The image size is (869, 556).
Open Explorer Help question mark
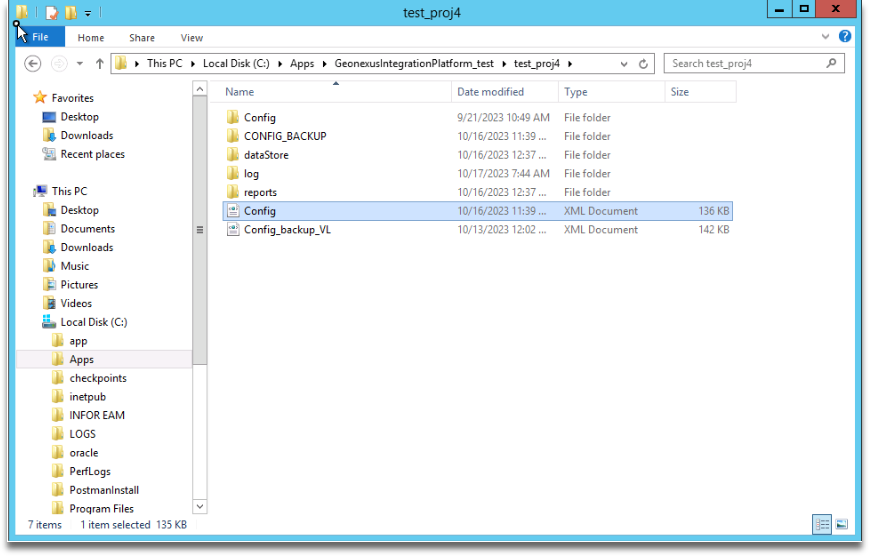845,36
